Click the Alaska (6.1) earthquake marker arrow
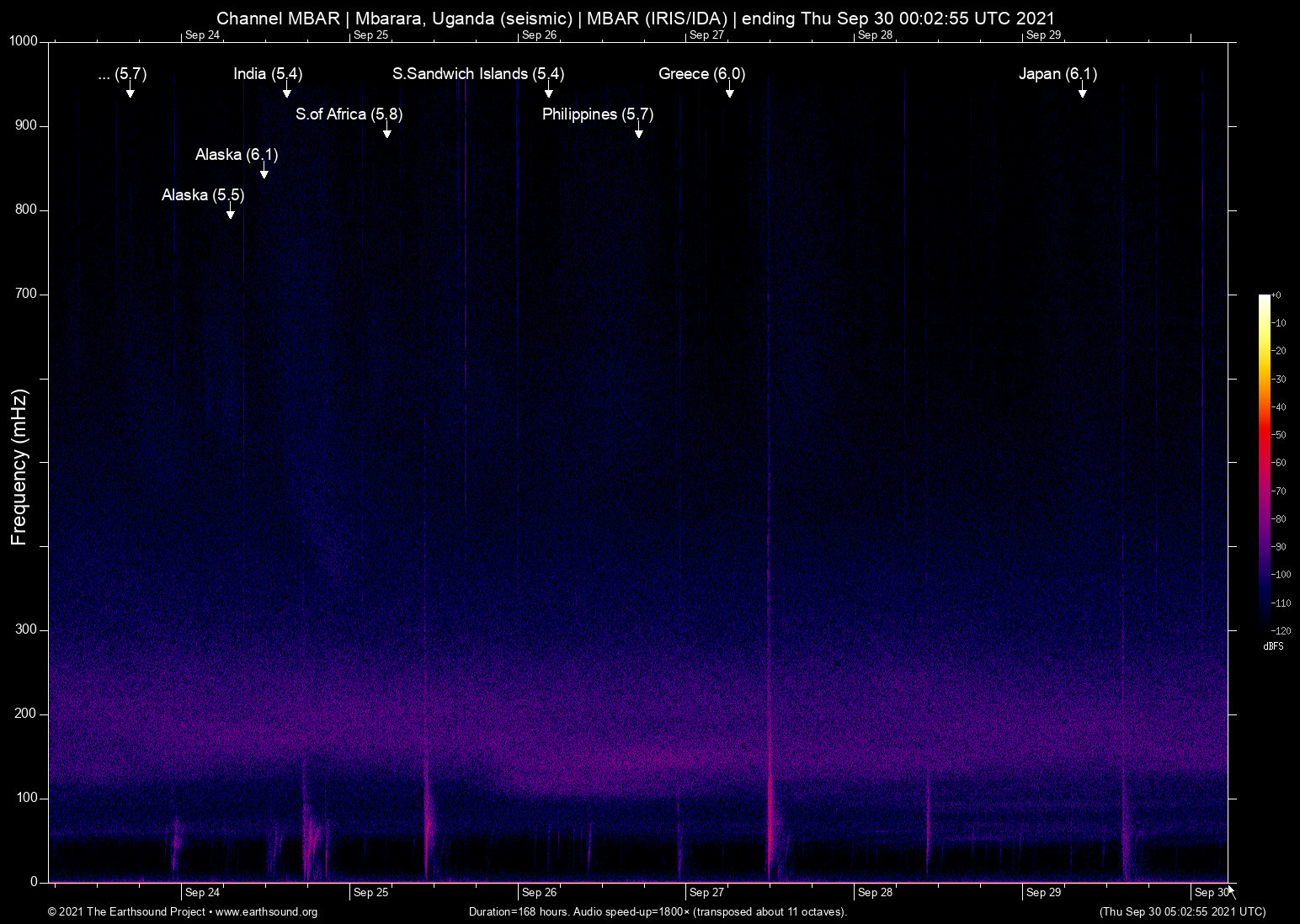The width and height of the screenshot is (1300, 924). (x=264, y=171)
